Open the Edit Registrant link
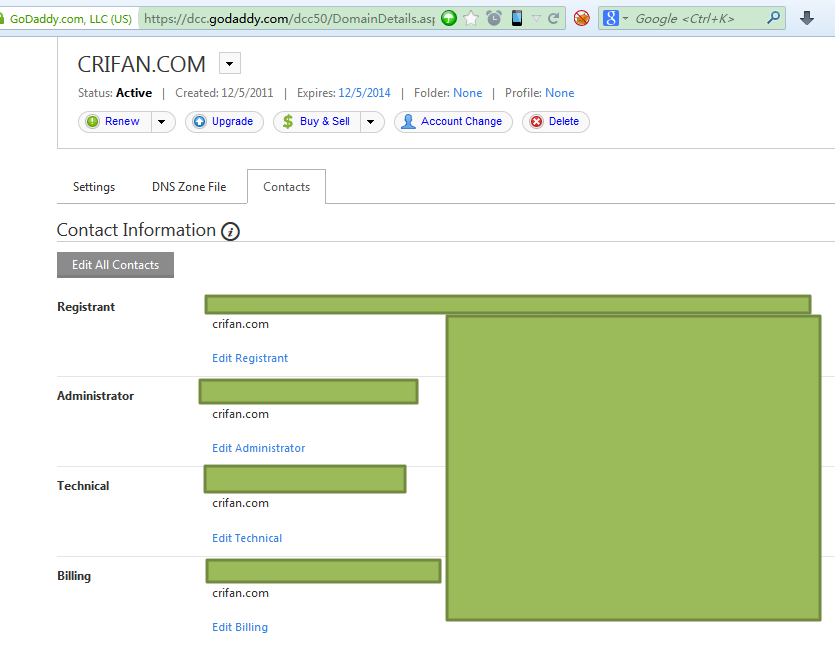The width and height of the screenshot is (835, 648). [250, 358]
